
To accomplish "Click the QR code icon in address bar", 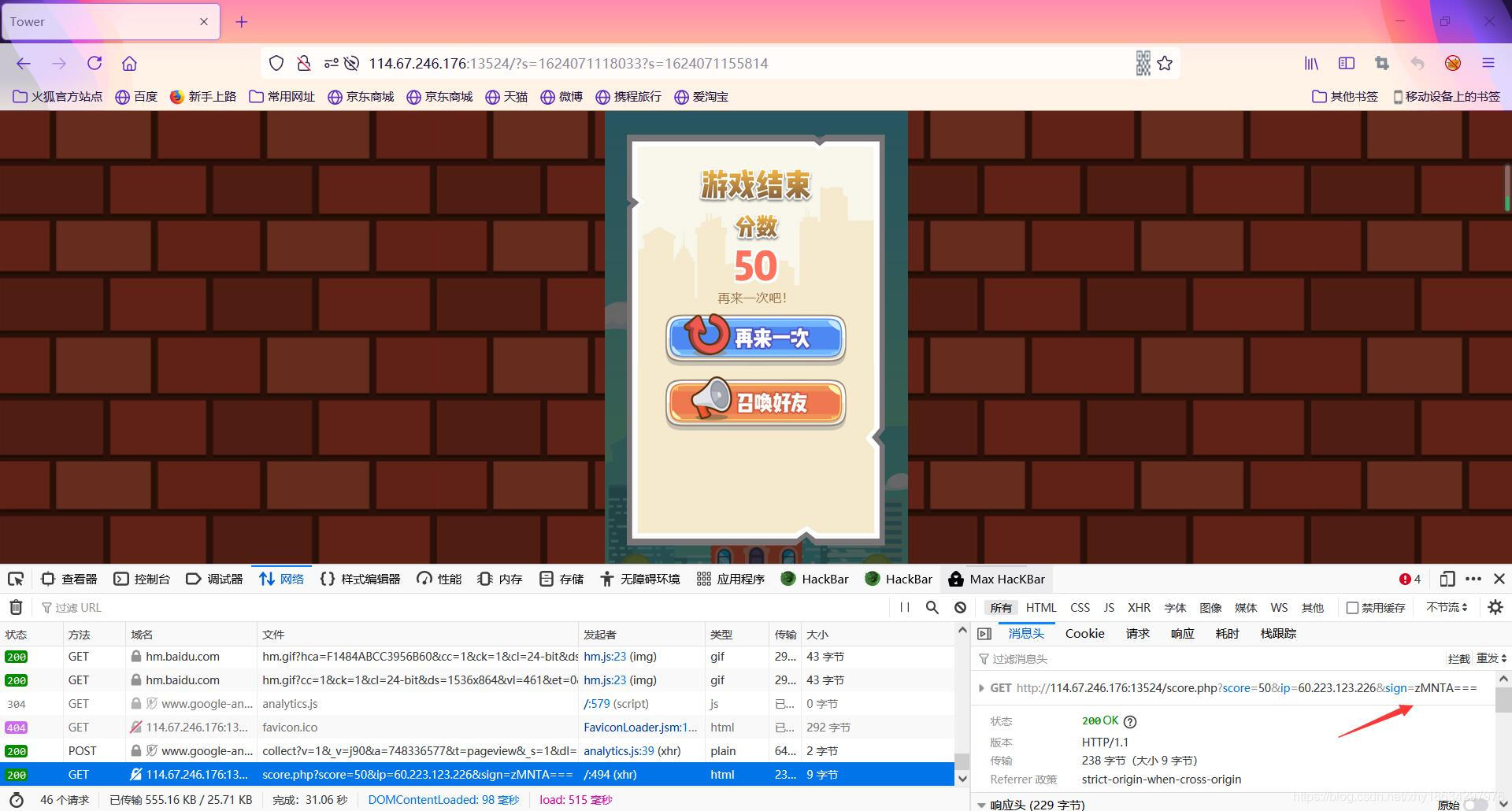I will [1143, 63].
